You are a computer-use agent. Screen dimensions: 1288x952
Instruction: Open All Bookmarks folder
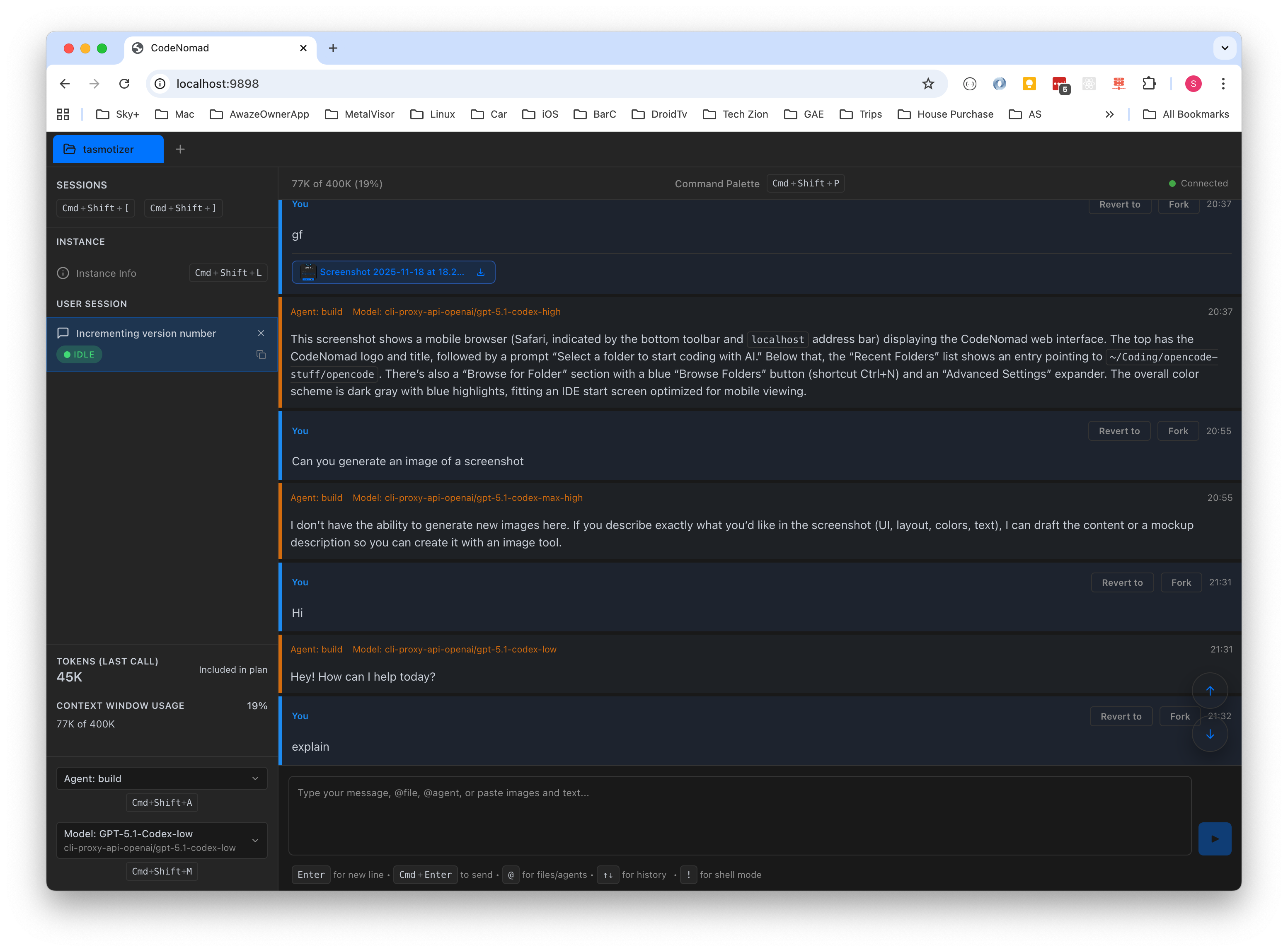[1185, 114]
